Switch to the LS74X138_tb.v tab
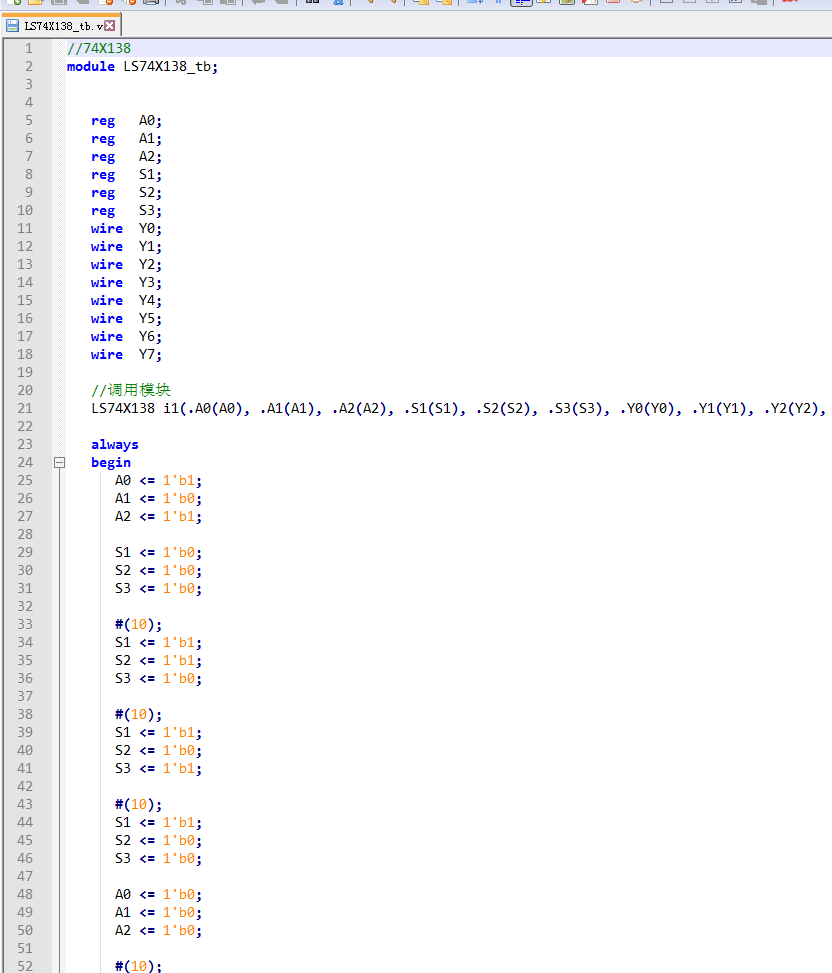 pyautogui.click(x=55, y=27)
